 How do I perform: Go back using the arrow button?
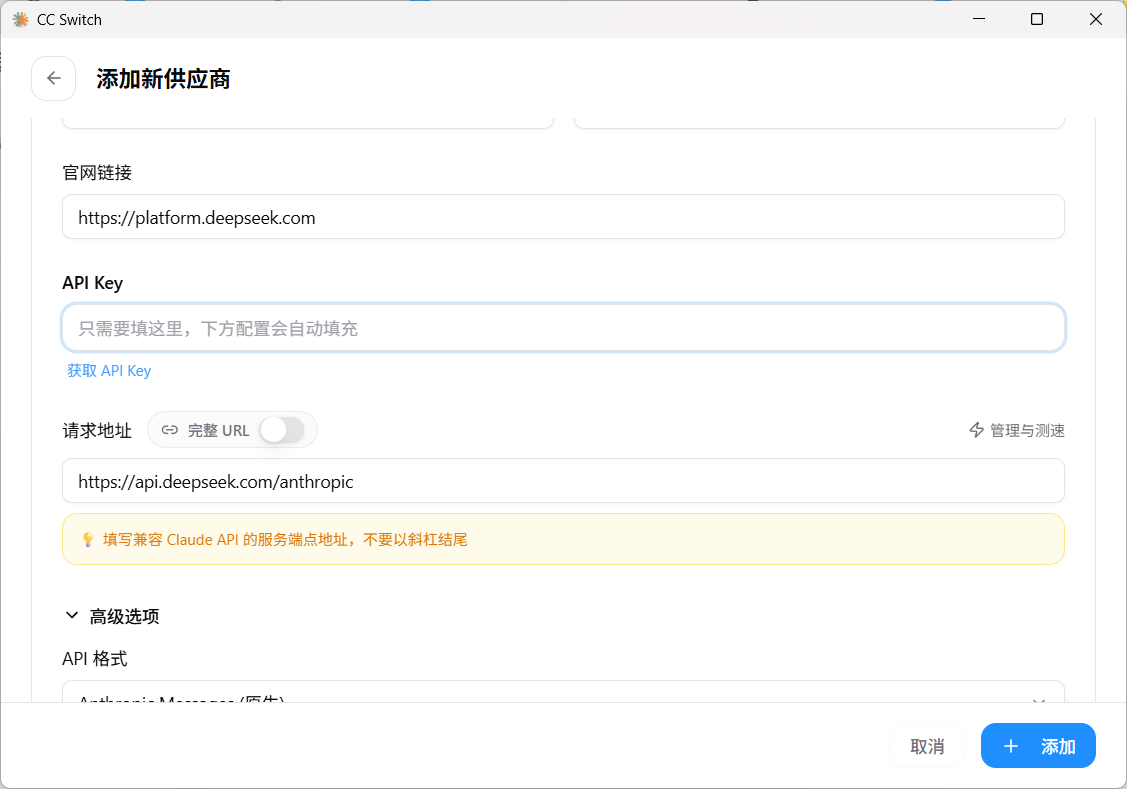(x=53, y=78)
